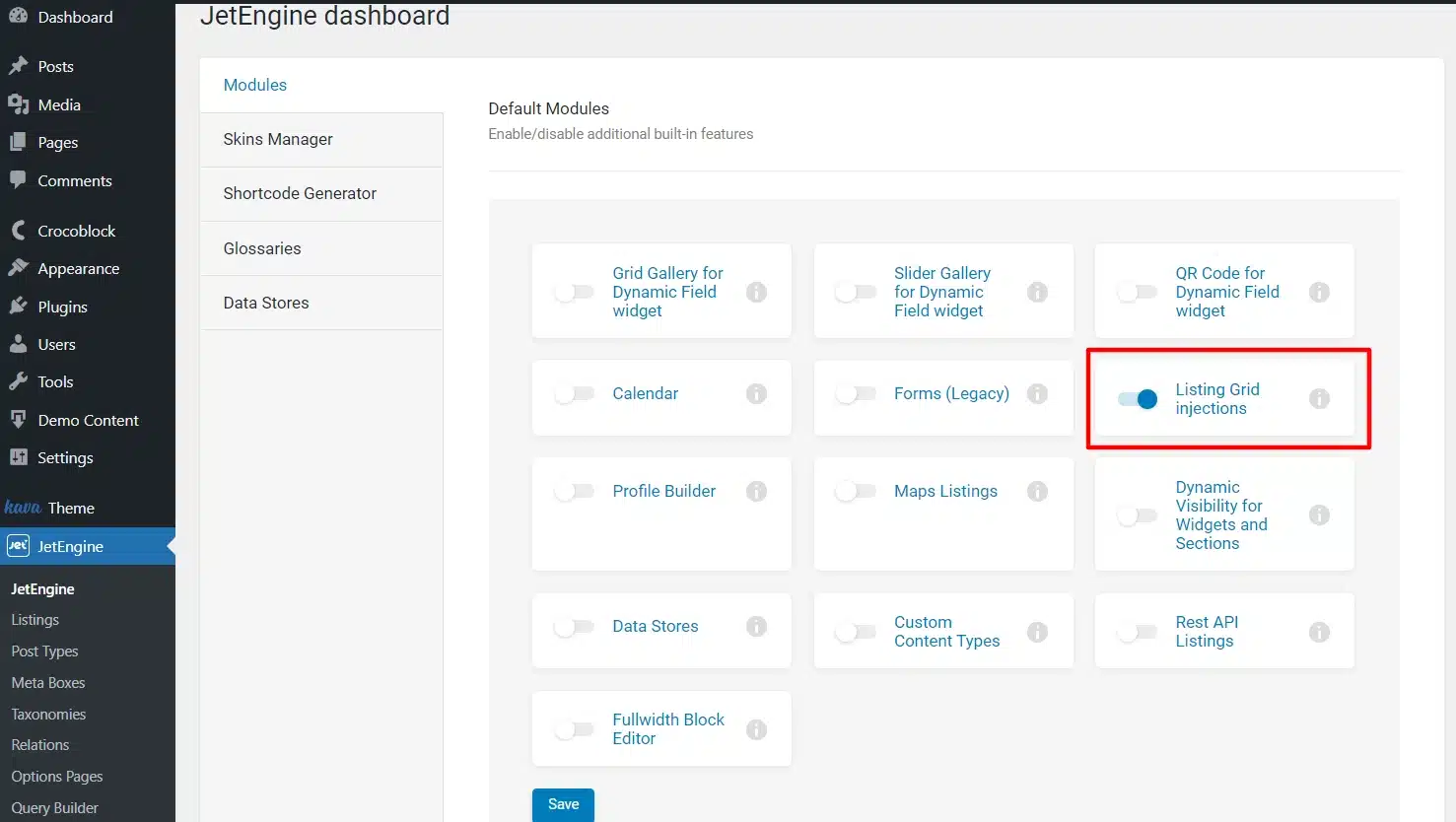Turn on the Forms (Legacy) switch
The height and width of the screenshot is (822, 1456).
[855, 393]
